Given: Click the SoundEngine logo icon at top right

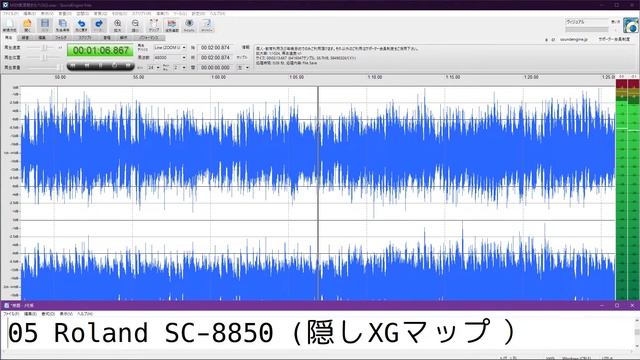Looking at the screenshot, I should click(x=631, y=26).
